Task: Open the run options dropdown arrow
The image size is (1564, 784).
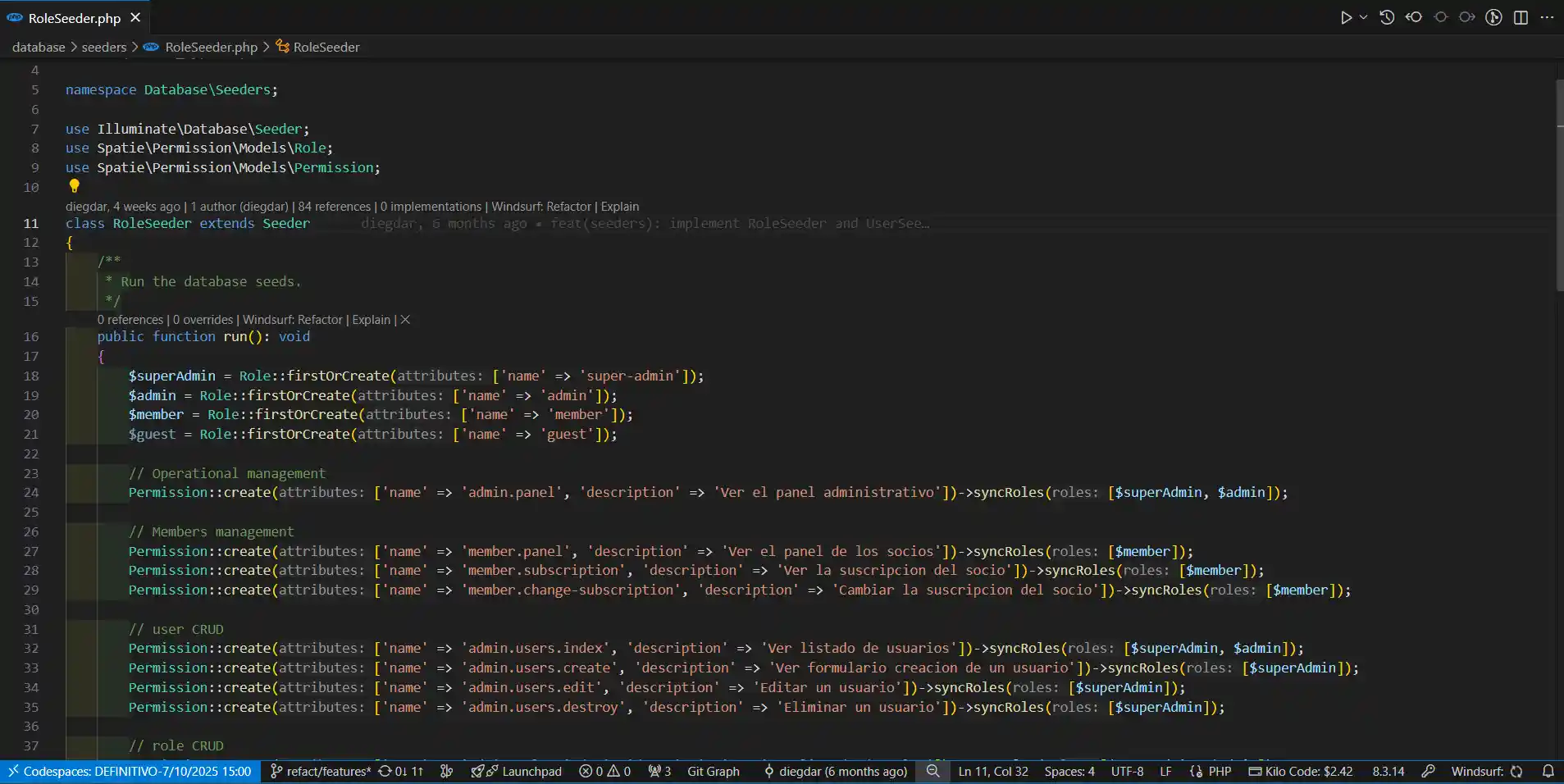Action: tap(1363, 17)
